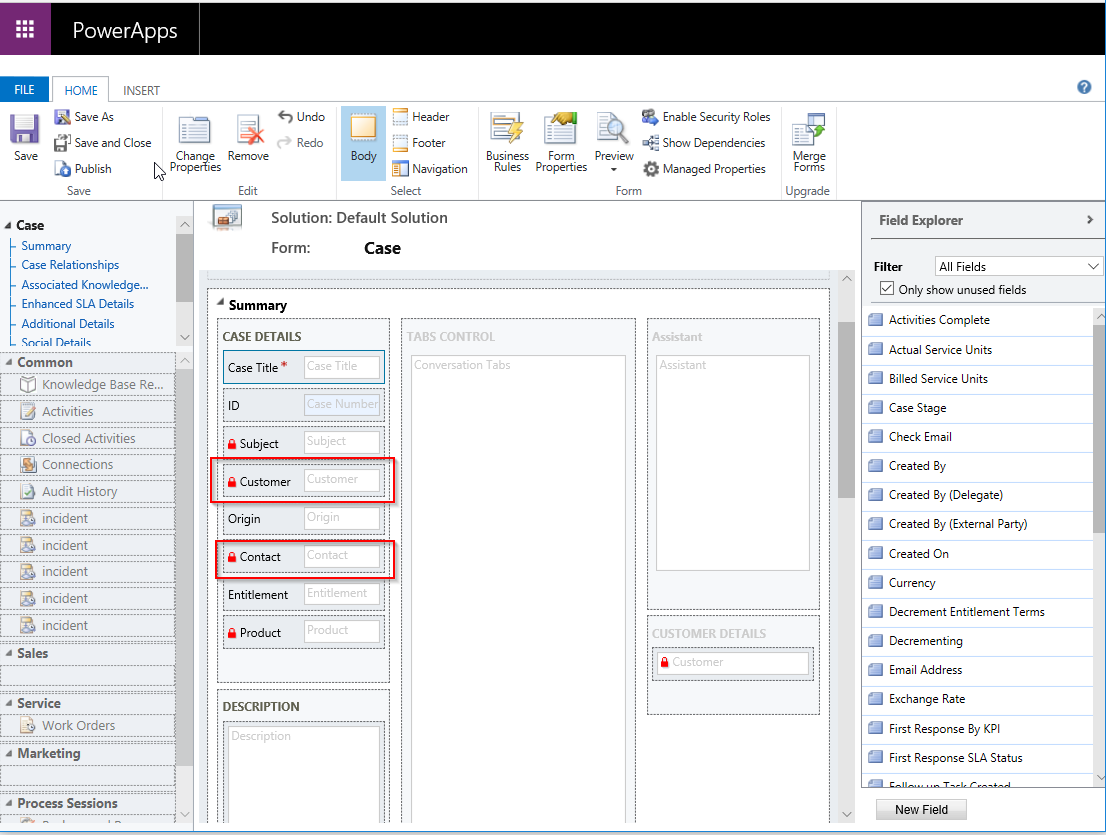1106x835 pixels.
Task: Open Business Rules
Action: coord(507,142)
